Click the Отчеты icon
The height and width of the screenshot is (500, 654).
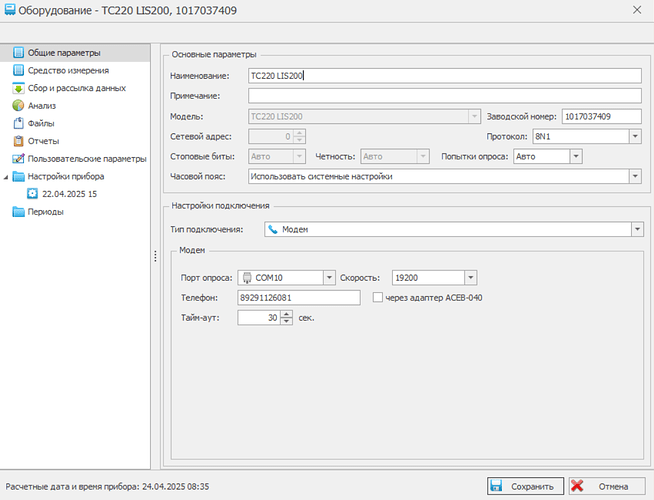coord(18,141)
